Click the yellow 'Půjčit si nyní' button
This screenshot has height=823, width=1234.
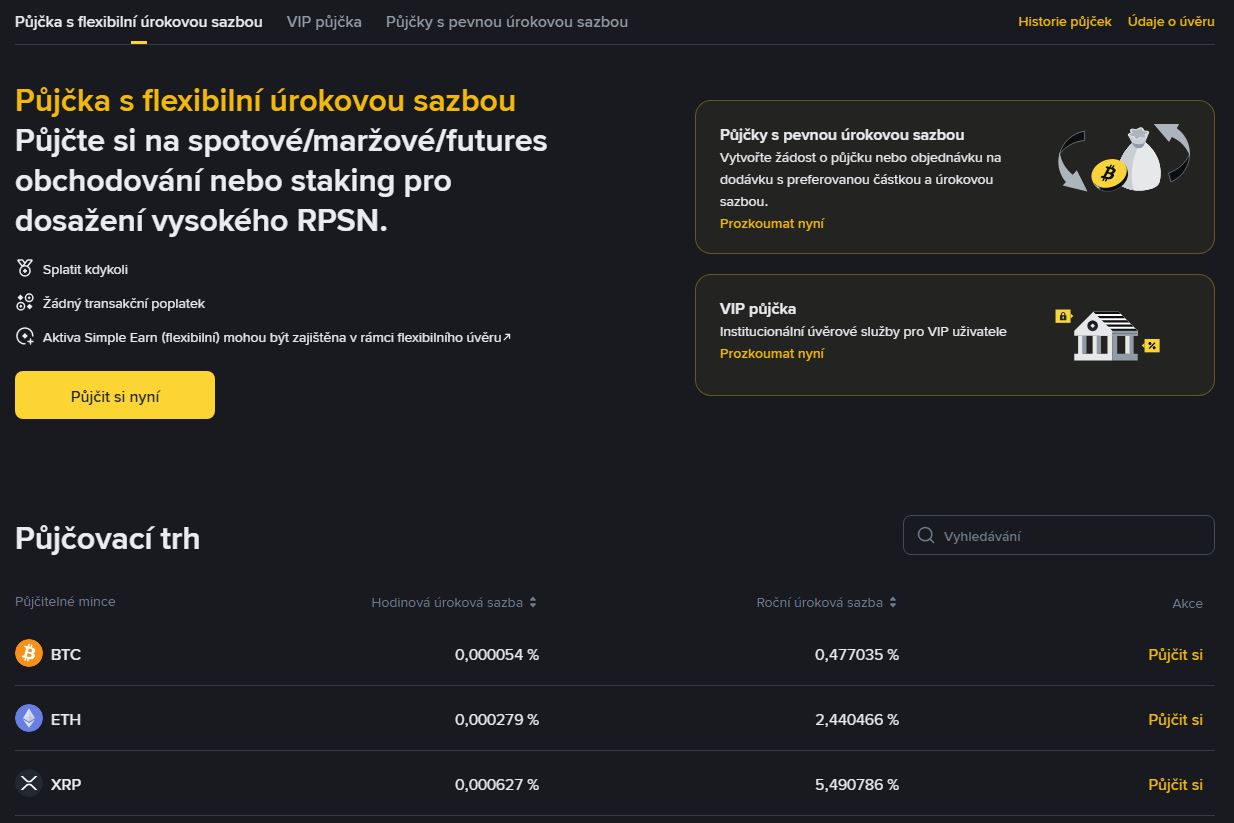tap(114, 394)
